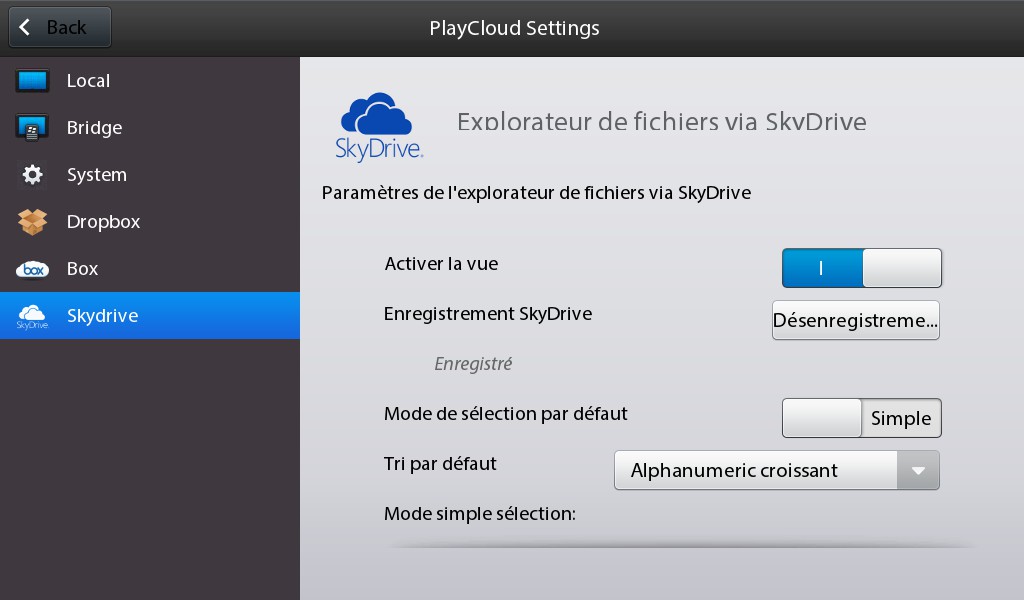Select the Dropbox menu entry
Image resolution: width=1024 pixels, height=600 pixels.
point(150,222)
